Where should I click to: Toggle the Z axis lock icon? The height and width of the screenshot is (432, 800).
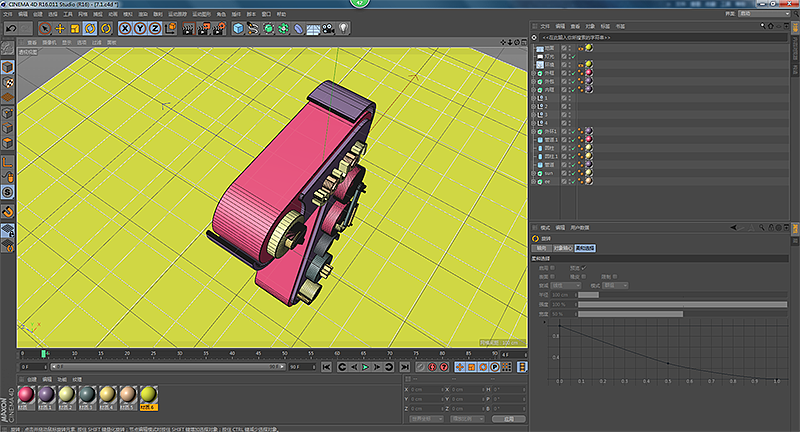(x=155, y=29)
